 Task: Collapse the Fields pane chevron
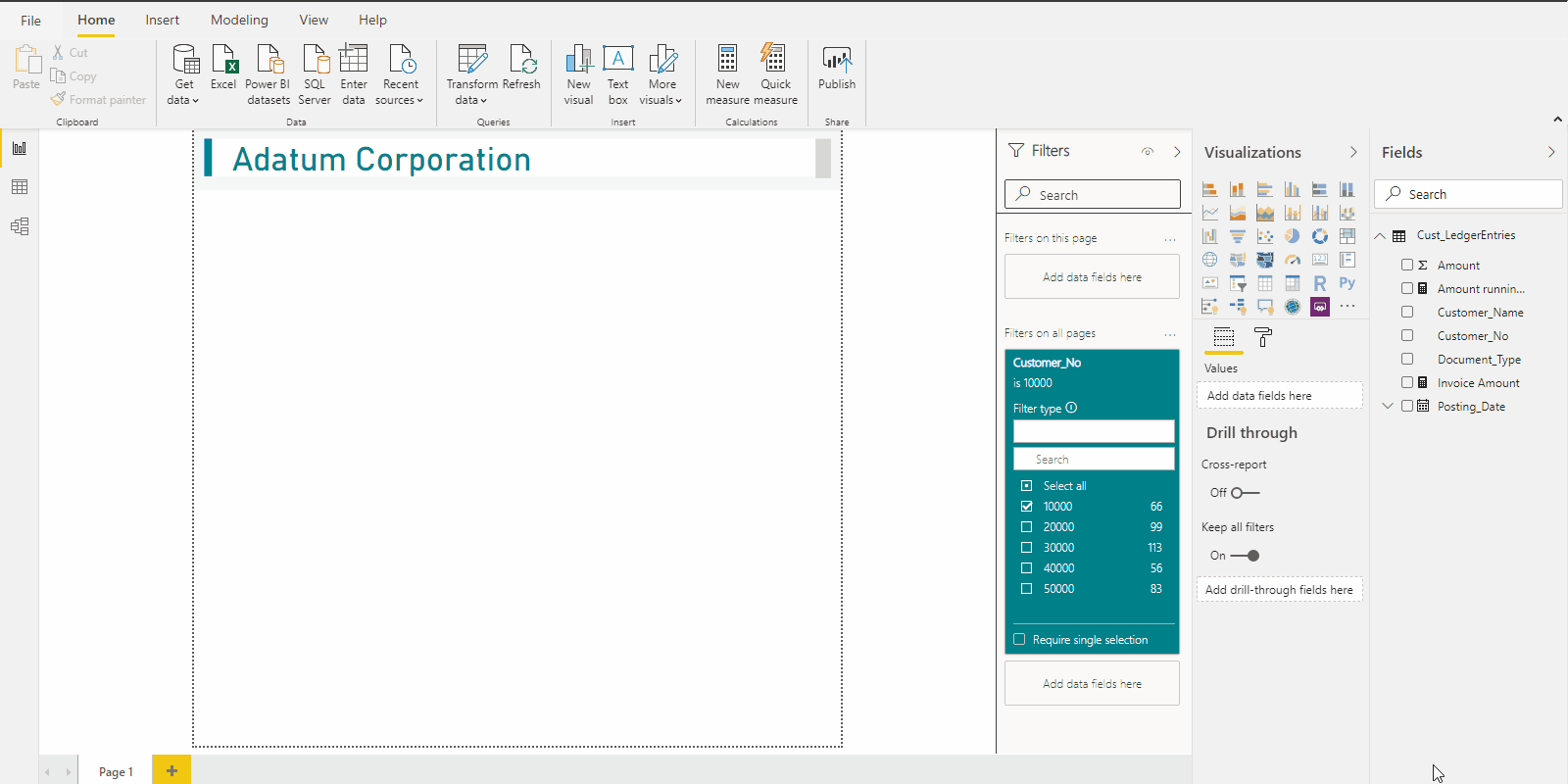(x=1551, y=152)
